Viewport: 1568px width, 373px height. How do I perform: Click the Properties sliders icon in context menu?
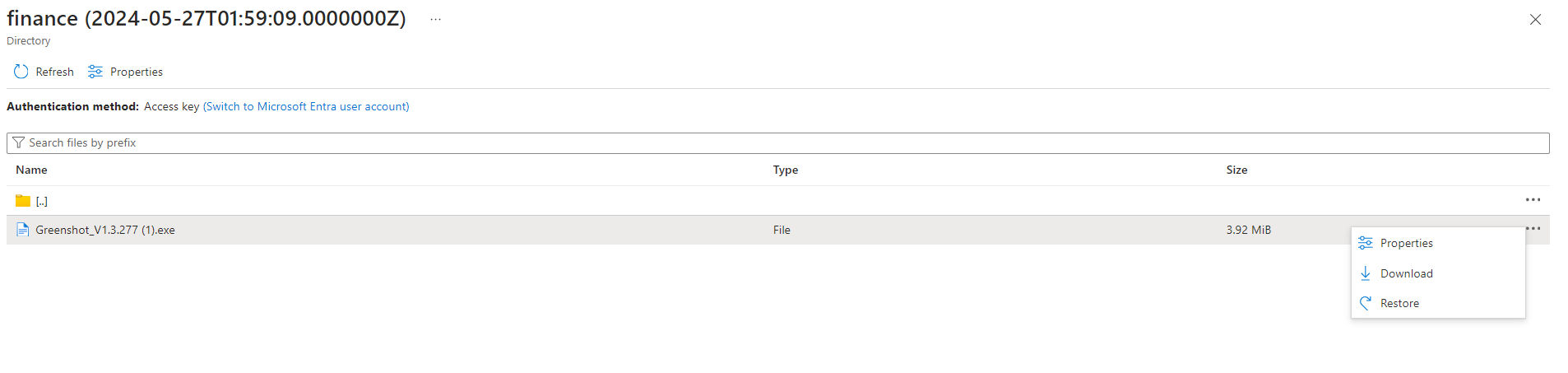click(1366, 243)
